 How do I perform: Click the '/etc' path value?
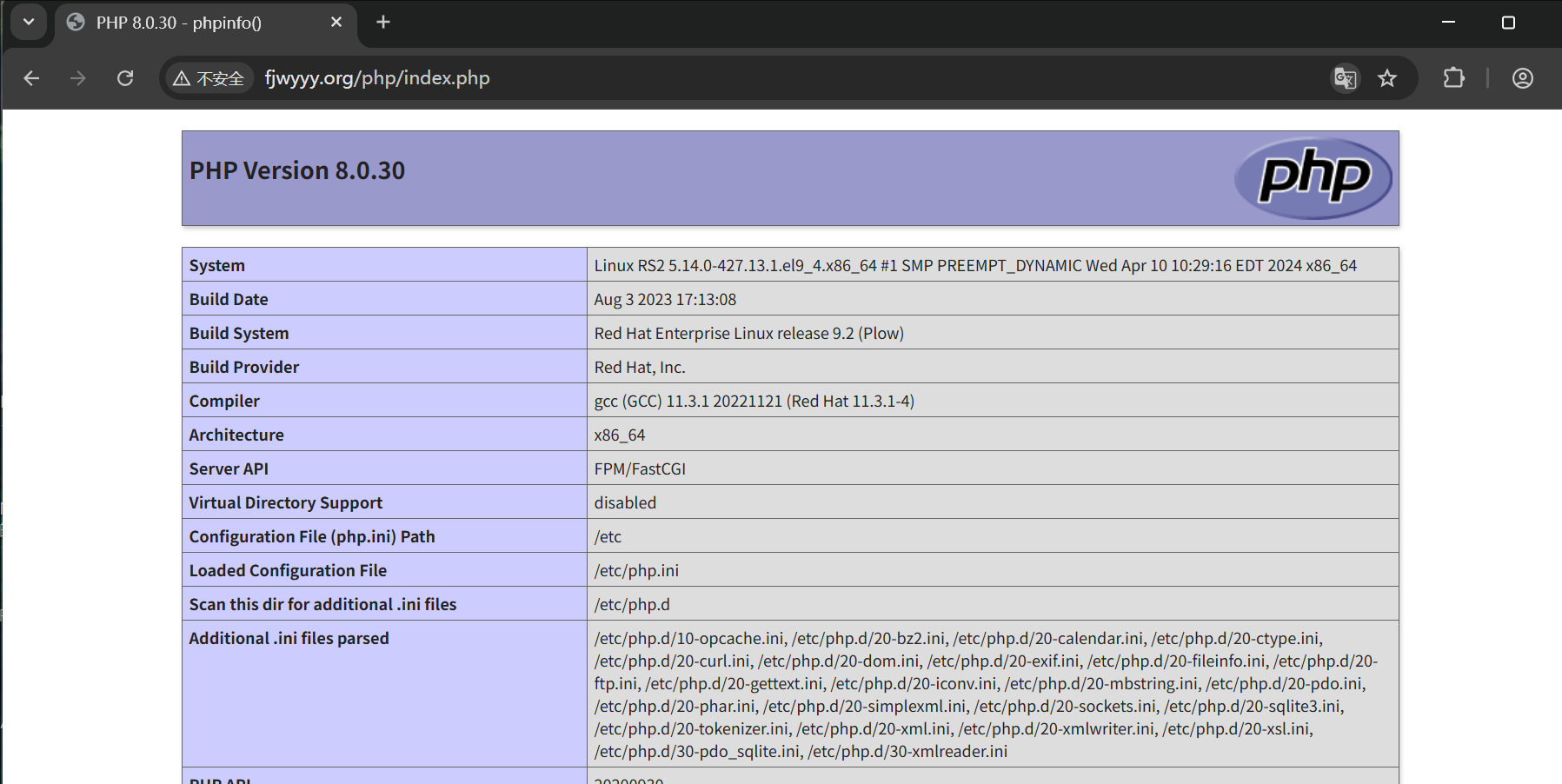pos(608,536)
